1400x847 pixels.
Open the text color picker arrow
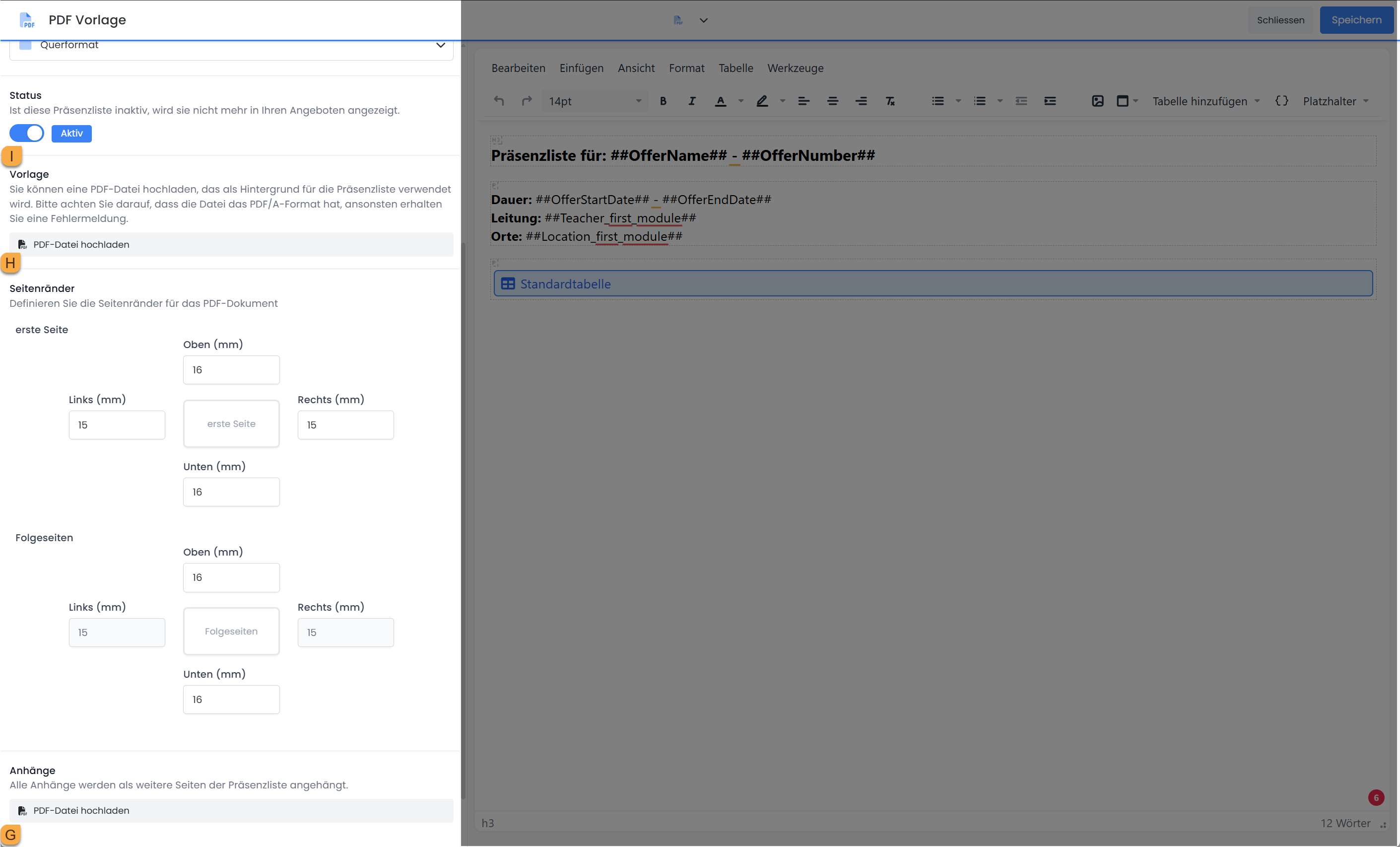point(741,101)
